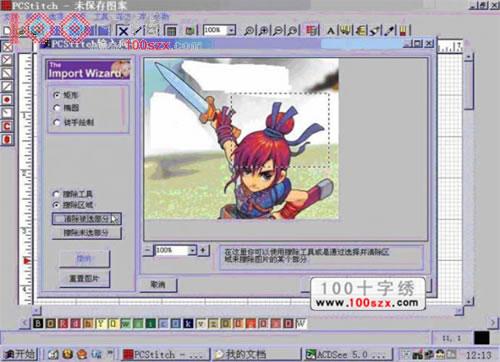
Task: Switch to ACDSee 5.0 taskbar window
Action: (x=347, y=354)
